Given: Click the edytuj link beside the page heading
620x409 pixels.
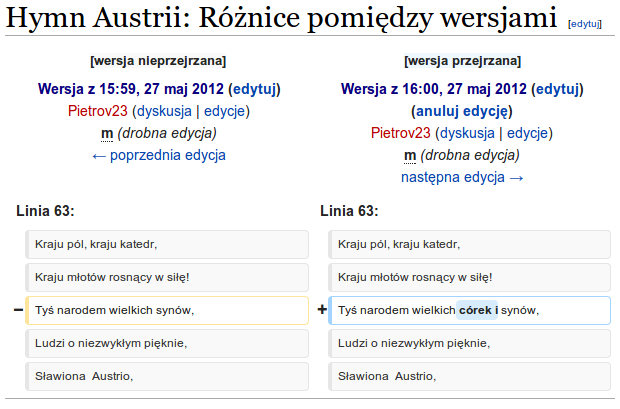Looking at the screenshot, I should pos(589,22).
